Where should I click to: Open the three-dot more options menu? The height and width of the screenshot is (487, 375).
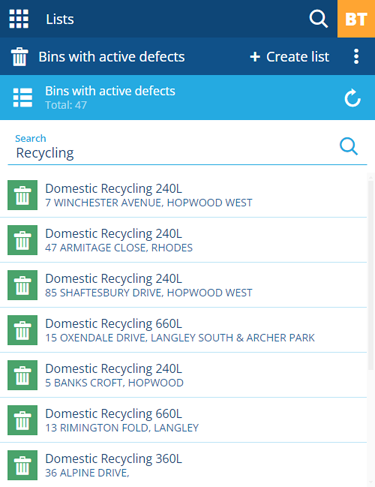tap(356, 57)
